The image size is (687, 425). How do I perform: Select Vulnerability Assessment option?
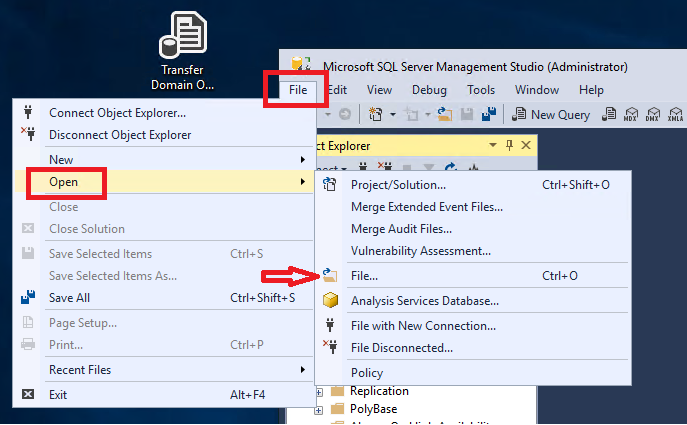[x=473, y=251]
